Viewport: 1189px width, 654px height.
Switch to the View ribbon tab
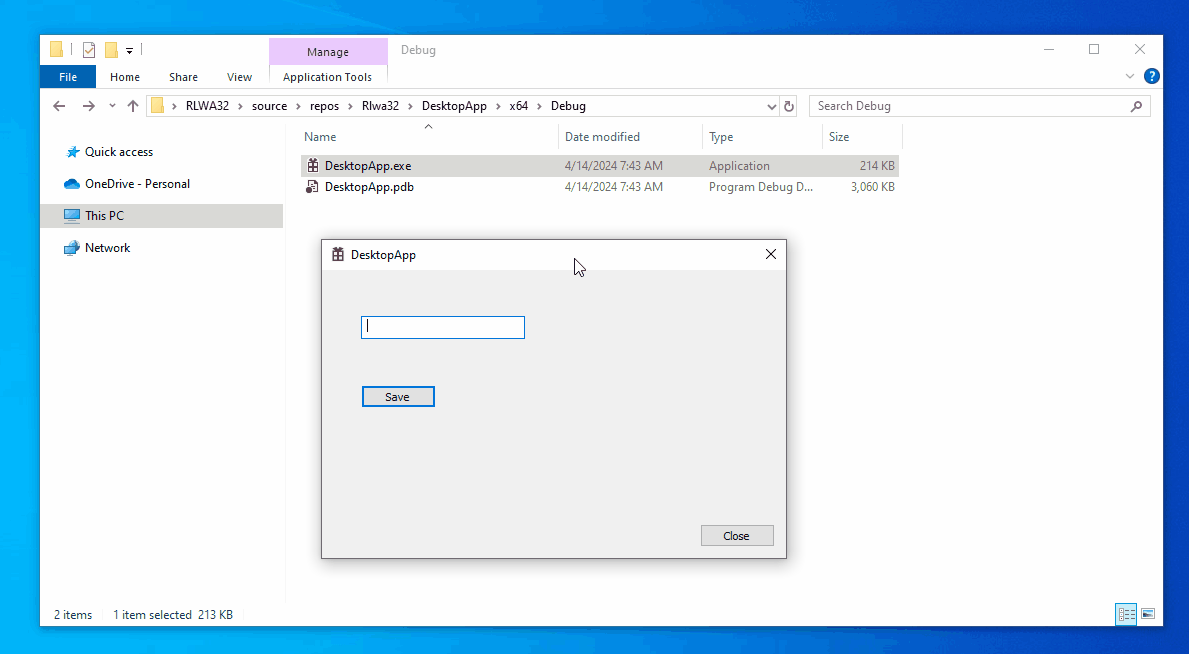coord(239,76)
